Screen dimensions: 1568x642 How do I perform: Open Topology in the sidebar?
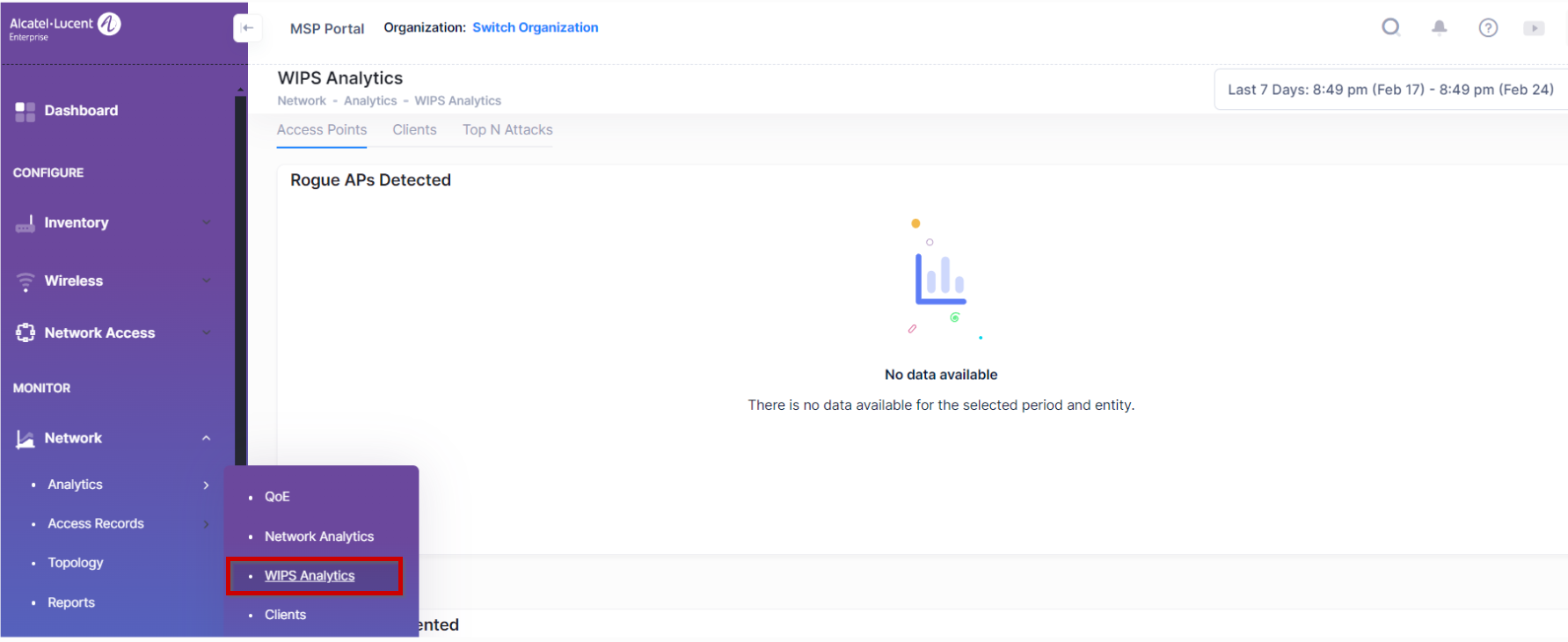tap(76, 563)
